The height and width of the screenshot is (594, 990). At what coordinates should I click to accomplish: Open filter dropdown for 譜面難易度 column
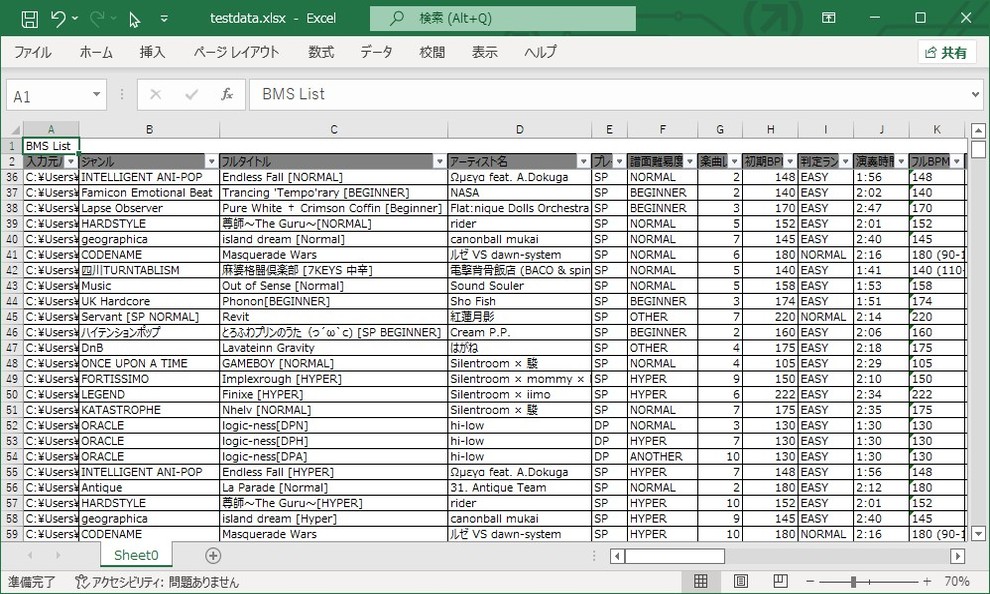pos(690,162)
